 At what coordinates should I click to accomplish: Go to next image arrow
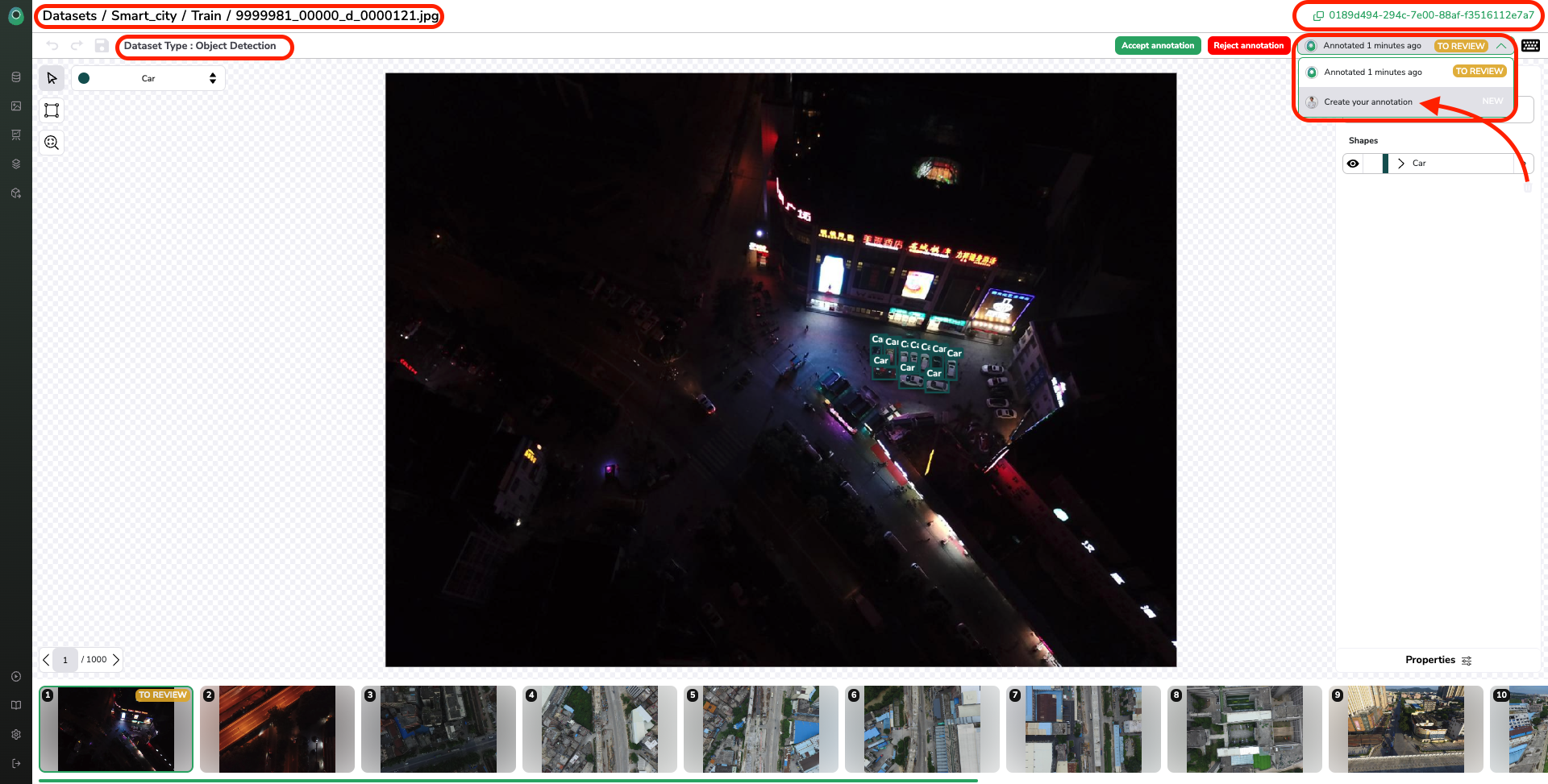click(116, 660)
